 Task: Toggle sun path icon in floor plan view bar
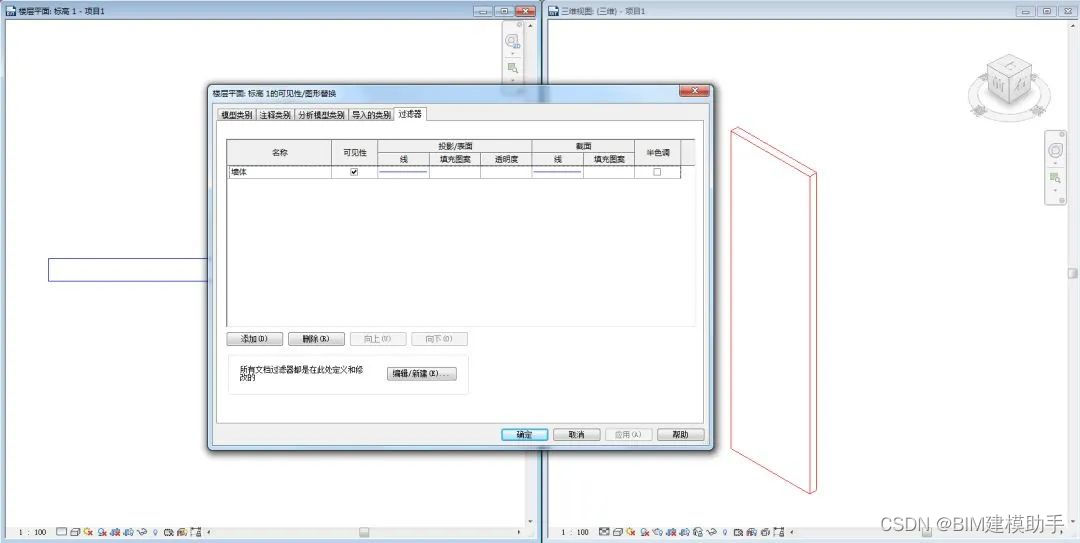click(88, 532)
